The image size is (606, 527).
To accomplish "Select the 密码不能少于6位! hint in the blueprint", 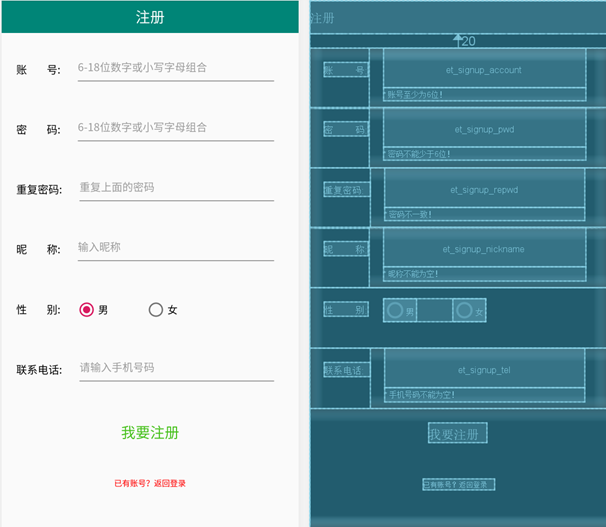I will coord(485,154).
